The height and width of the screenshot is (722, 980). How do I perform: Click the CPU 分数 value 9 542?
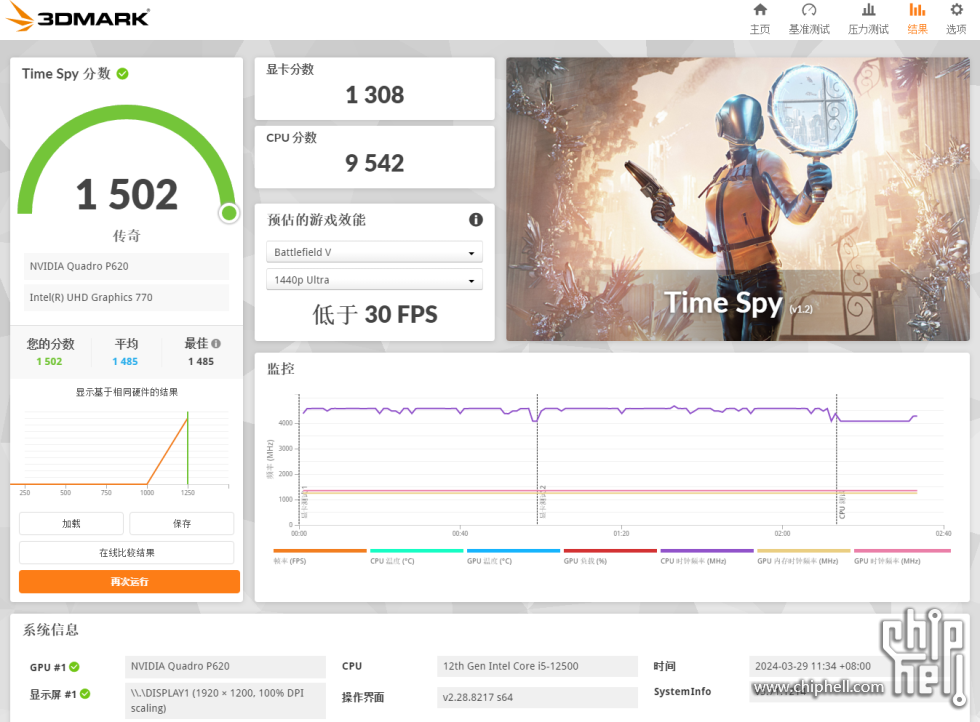click(x=374, y=163)
